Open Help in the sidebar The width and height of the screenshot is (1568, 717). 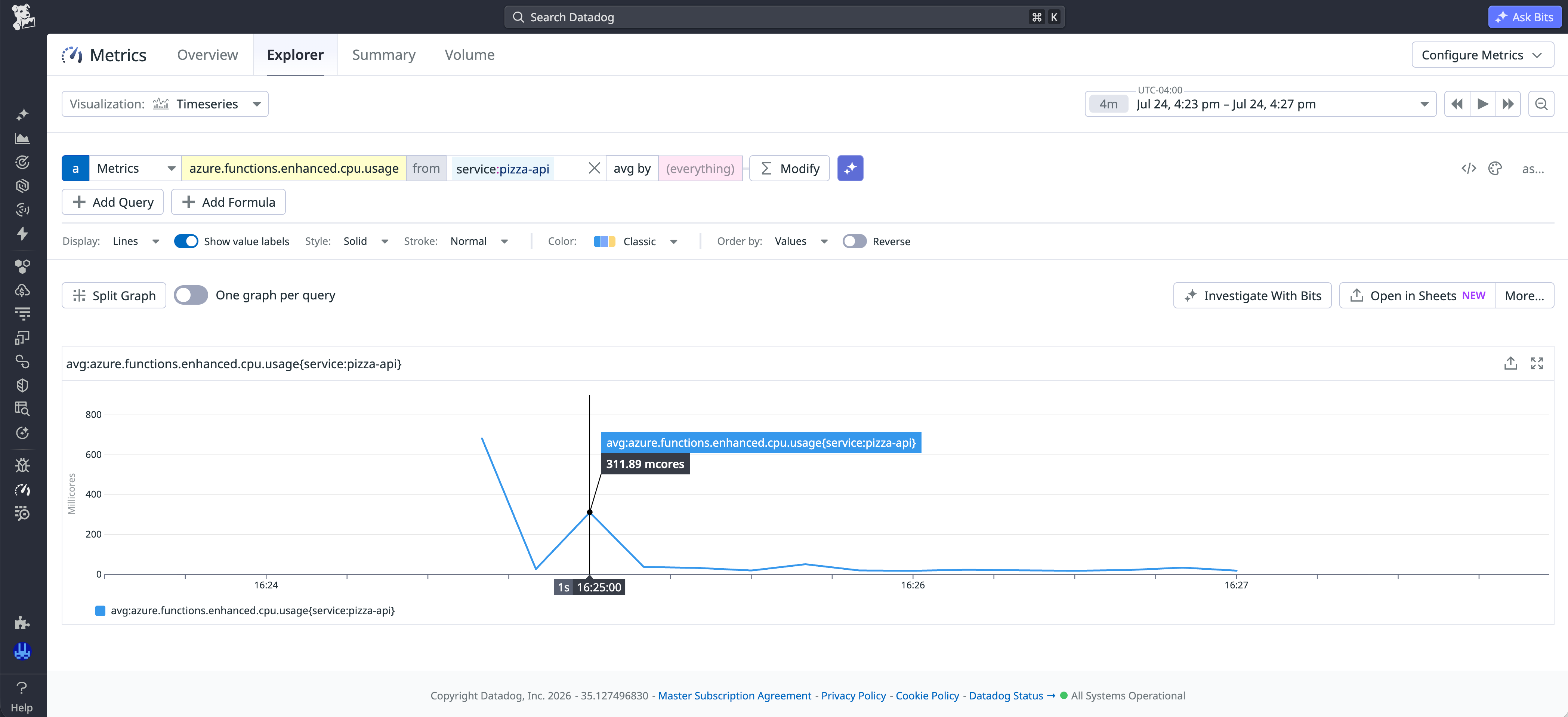click(22, 696)
